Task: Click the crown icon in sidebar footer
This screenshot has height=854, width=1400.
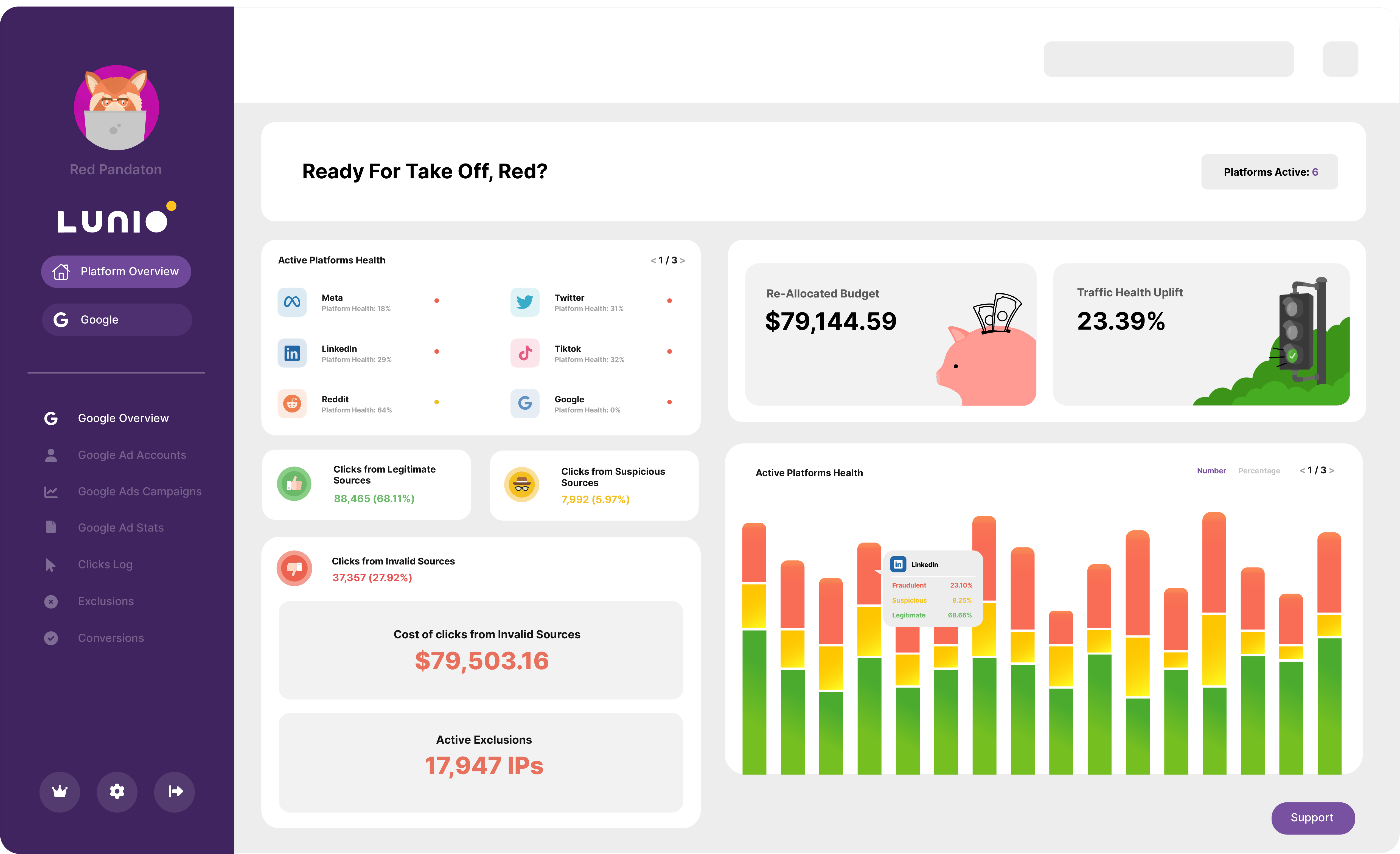Action: (x=60, y=791)
